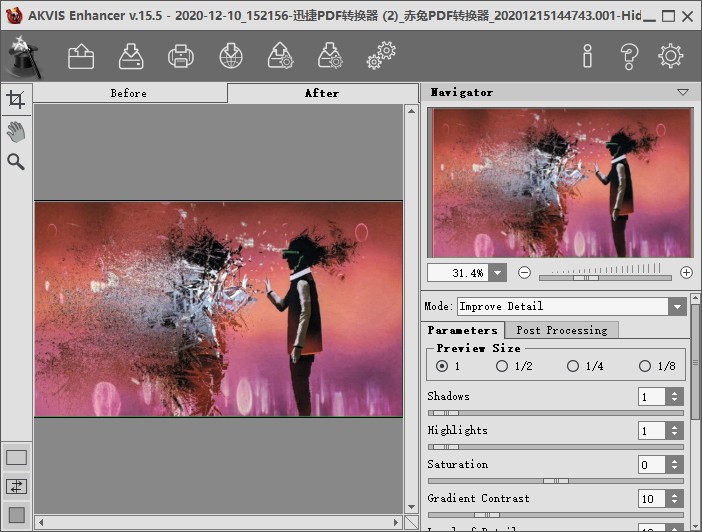Zoom out with the minus icon
The height and width of the screenshot is (532, 702).
[x=524, y=272]
